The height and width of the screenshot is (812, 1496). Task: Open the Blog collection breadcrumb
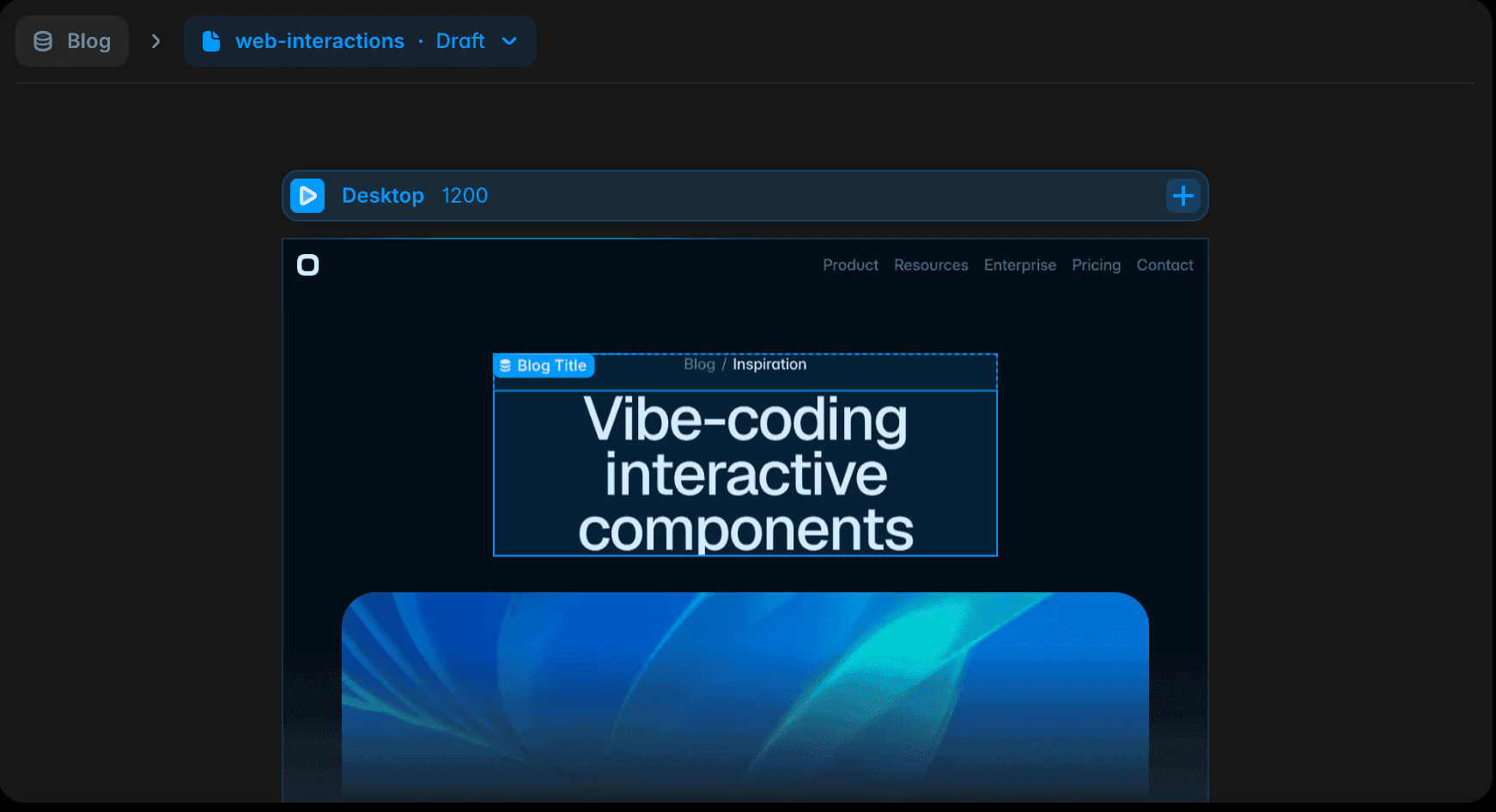coord(72,41)
